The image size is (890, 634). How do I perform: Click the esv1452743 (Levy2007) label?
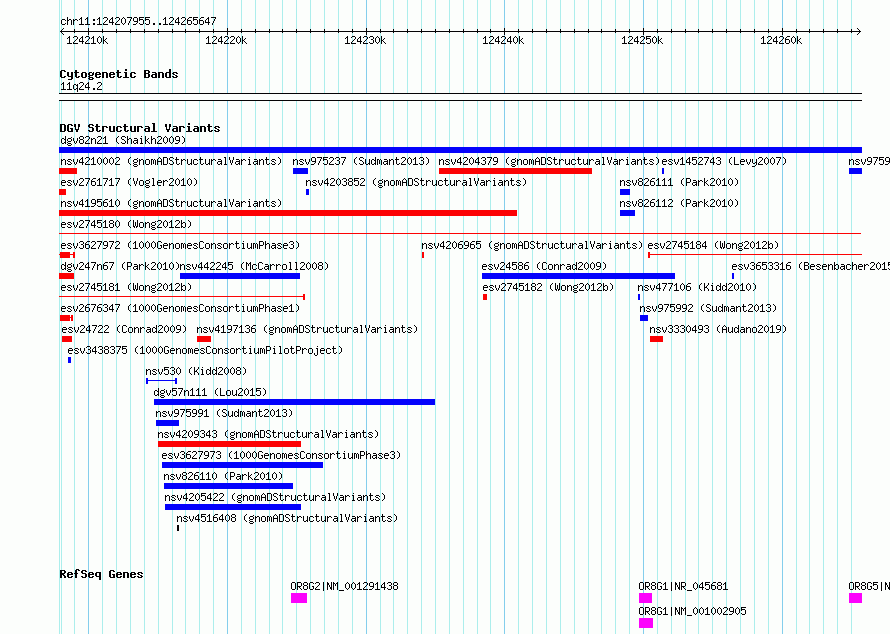point(724,161)
